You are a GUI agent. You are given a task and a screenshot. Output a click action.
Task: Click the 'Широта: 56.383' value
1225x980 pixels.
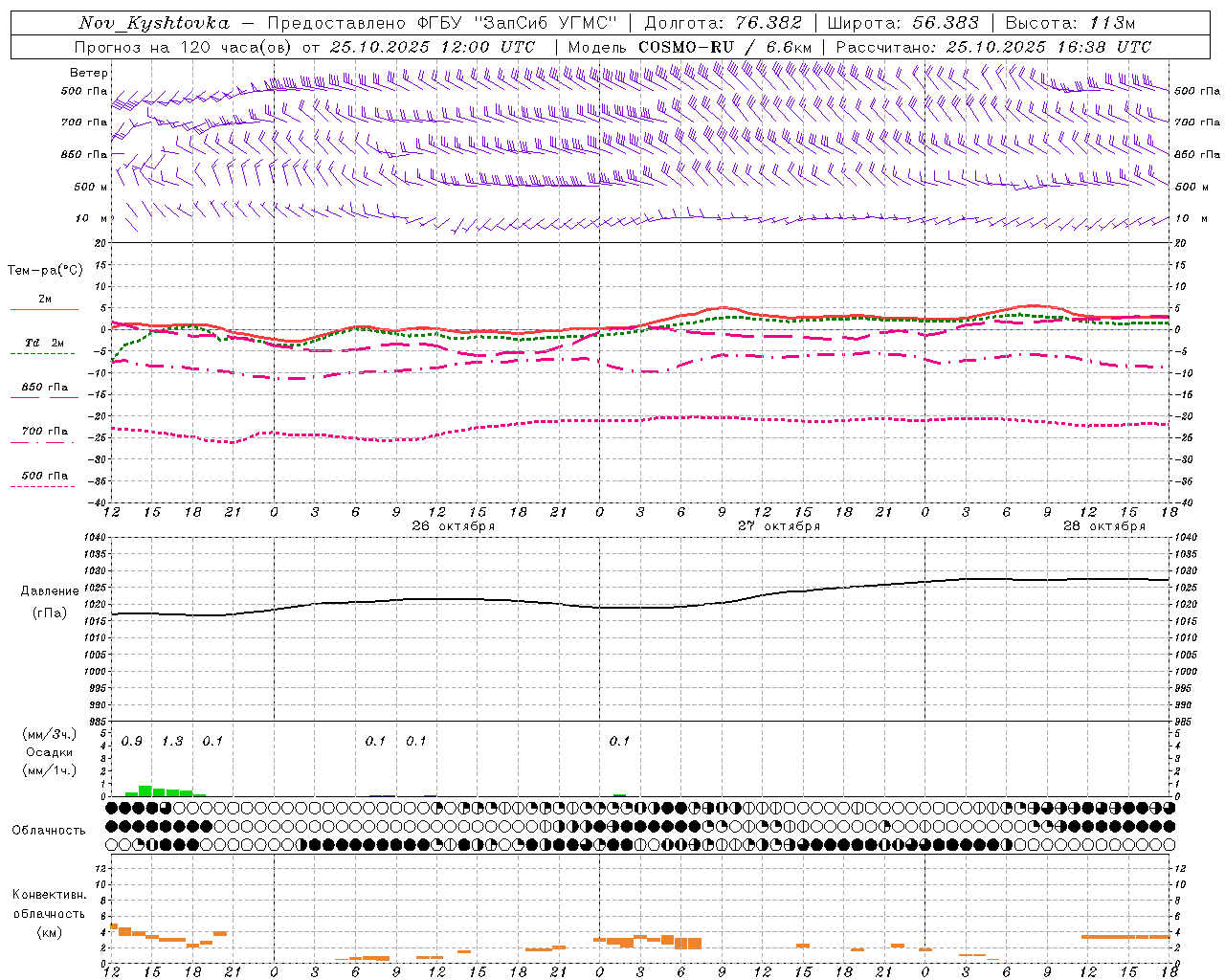902,23
